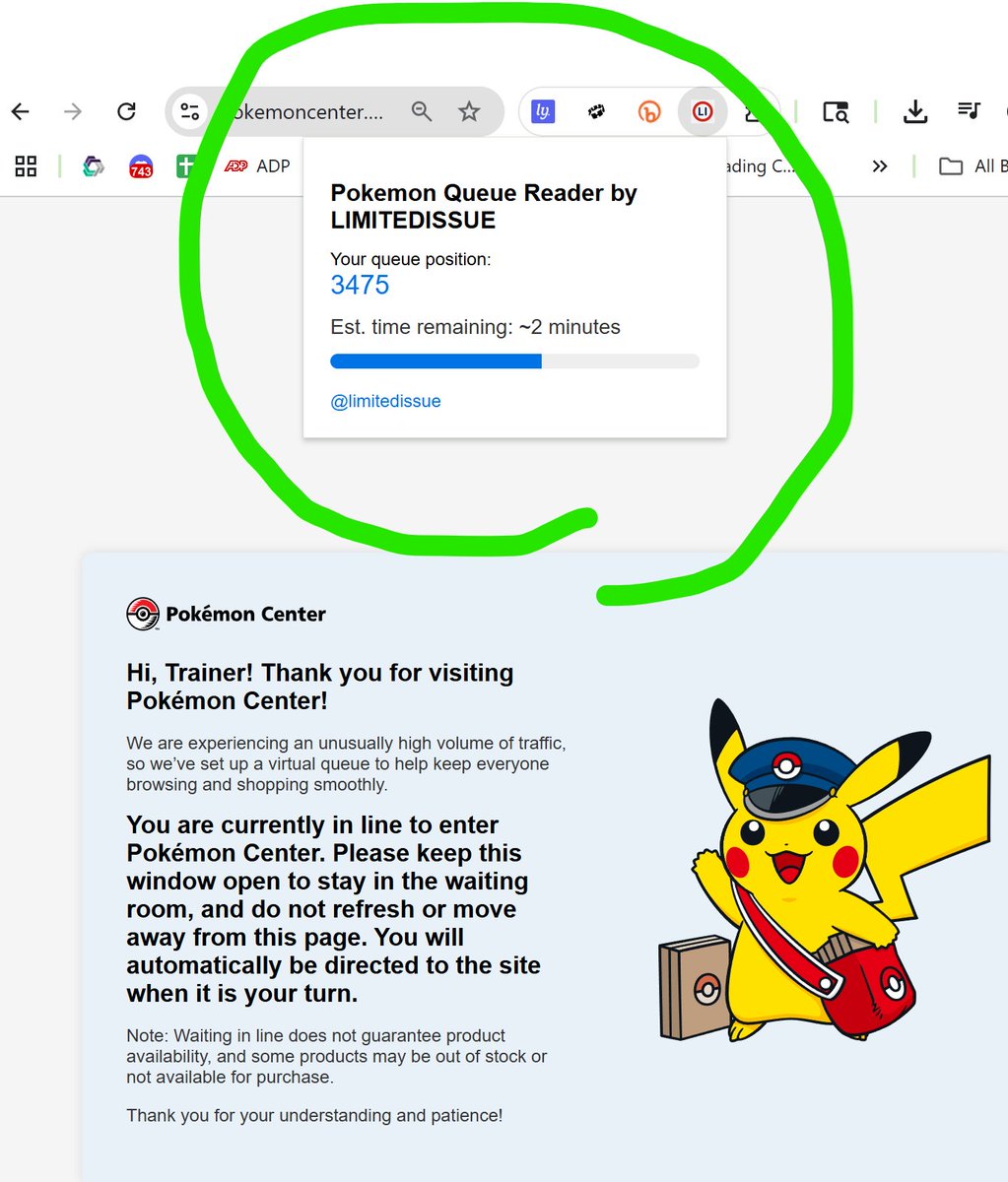Open the All Bookmarks folder
1008x1182 pixels.
click(973, 165)
